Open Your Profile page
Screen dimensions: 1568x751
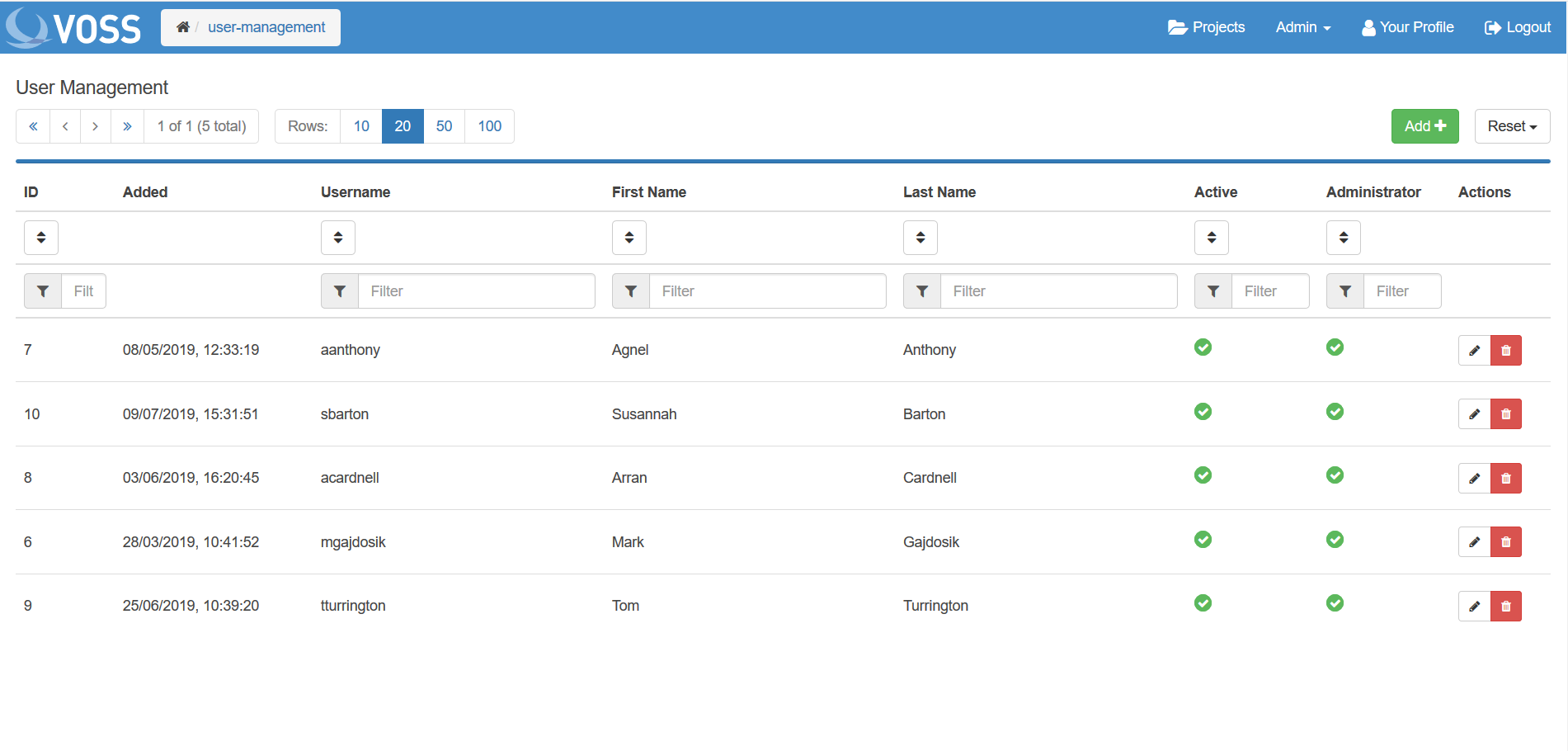click(x=1407, y=27)
